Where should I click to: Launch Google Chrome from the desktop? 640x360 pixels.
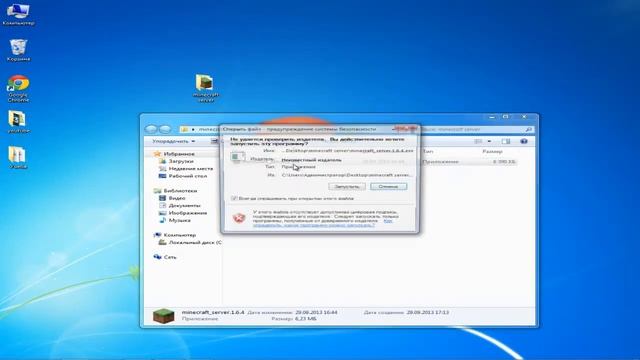click(x=18, y=88)
